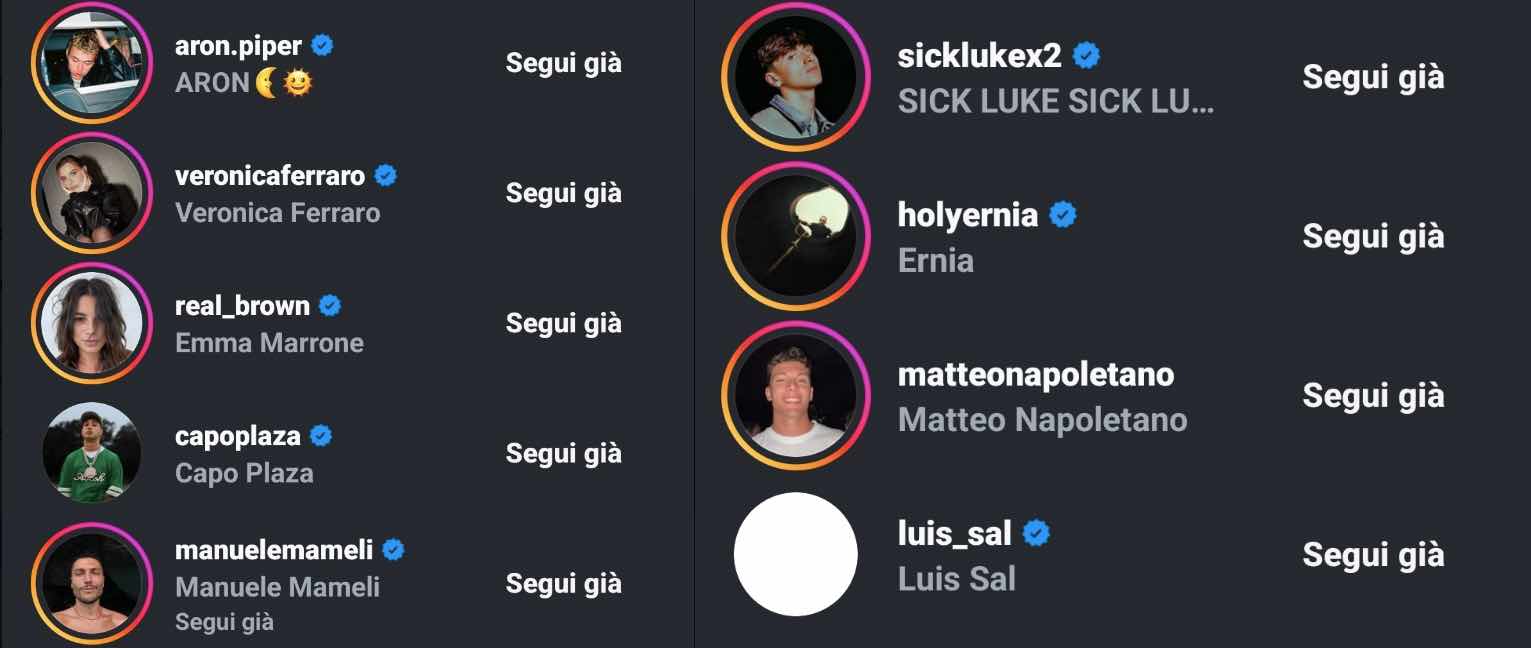Image resolution: width=1531 pixels, height=648 pixels.
Task: Unfollow sicklukex2 via Segui già button
Action: coord(1373,76)
